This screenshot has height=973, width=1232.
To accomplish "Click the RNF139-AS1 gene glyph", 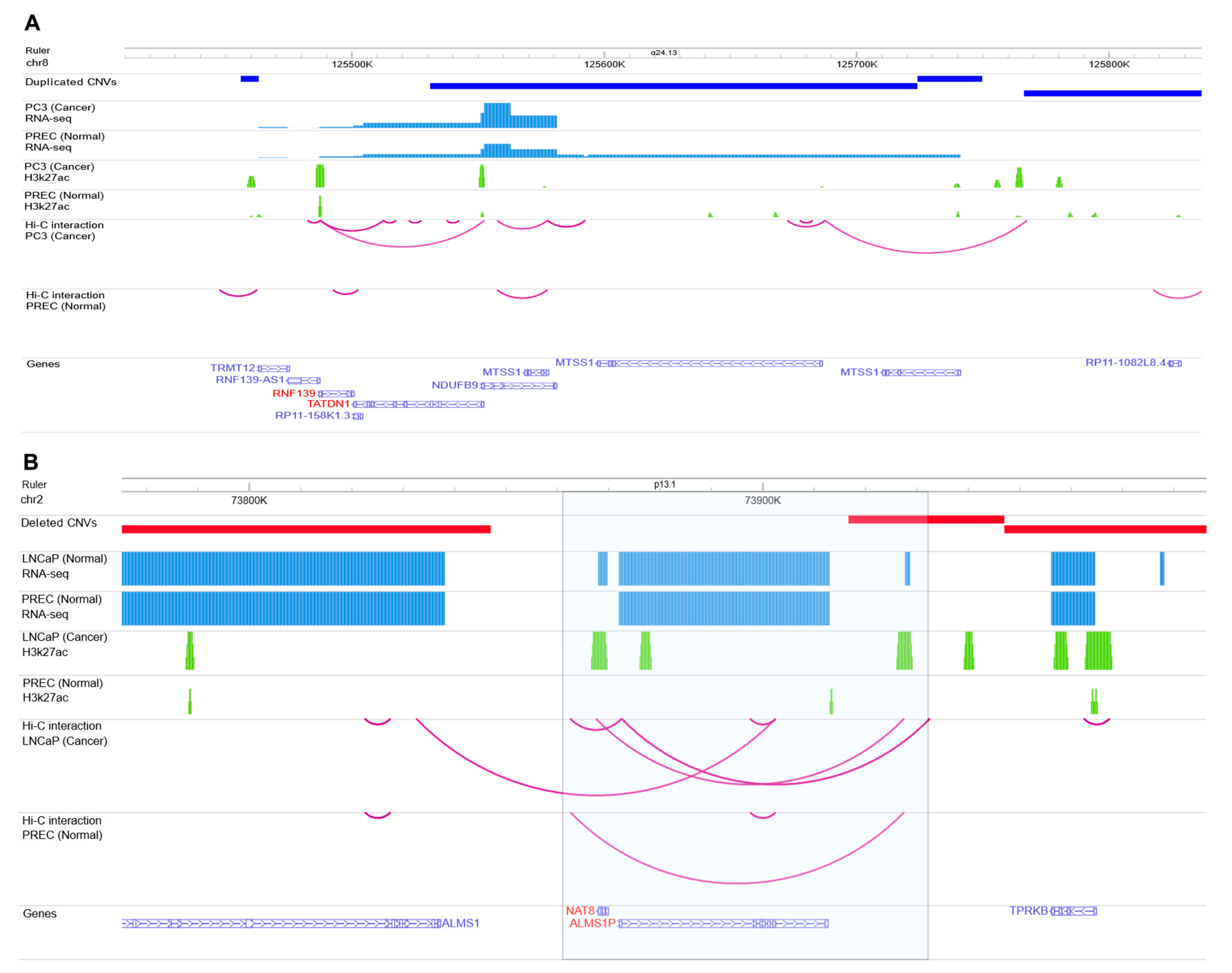I will tap(304, 380).
